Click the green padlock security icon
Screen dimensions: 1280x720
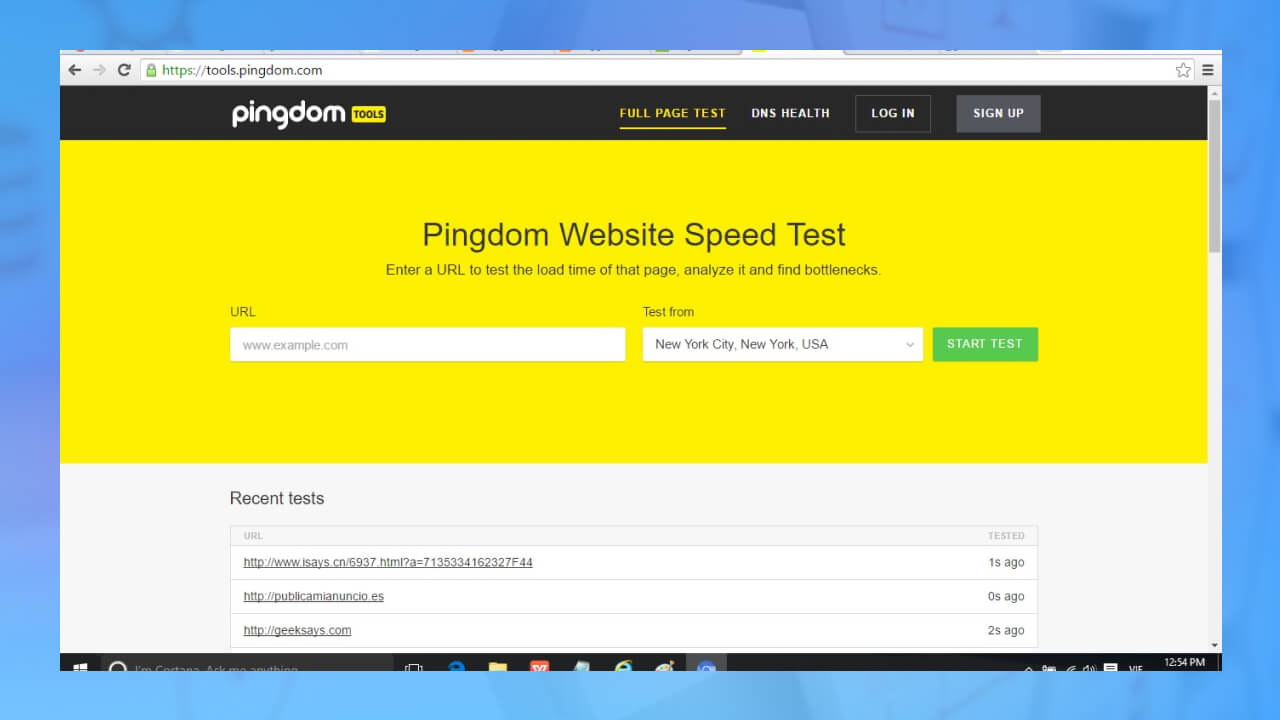click(x=151, y=70)
